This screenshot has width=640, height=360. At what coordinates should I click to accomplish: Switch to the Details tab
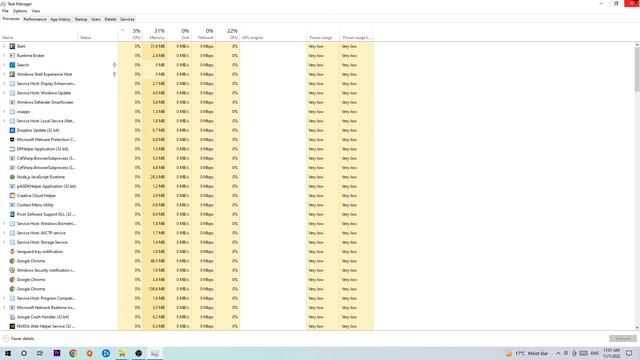(110, 19)
